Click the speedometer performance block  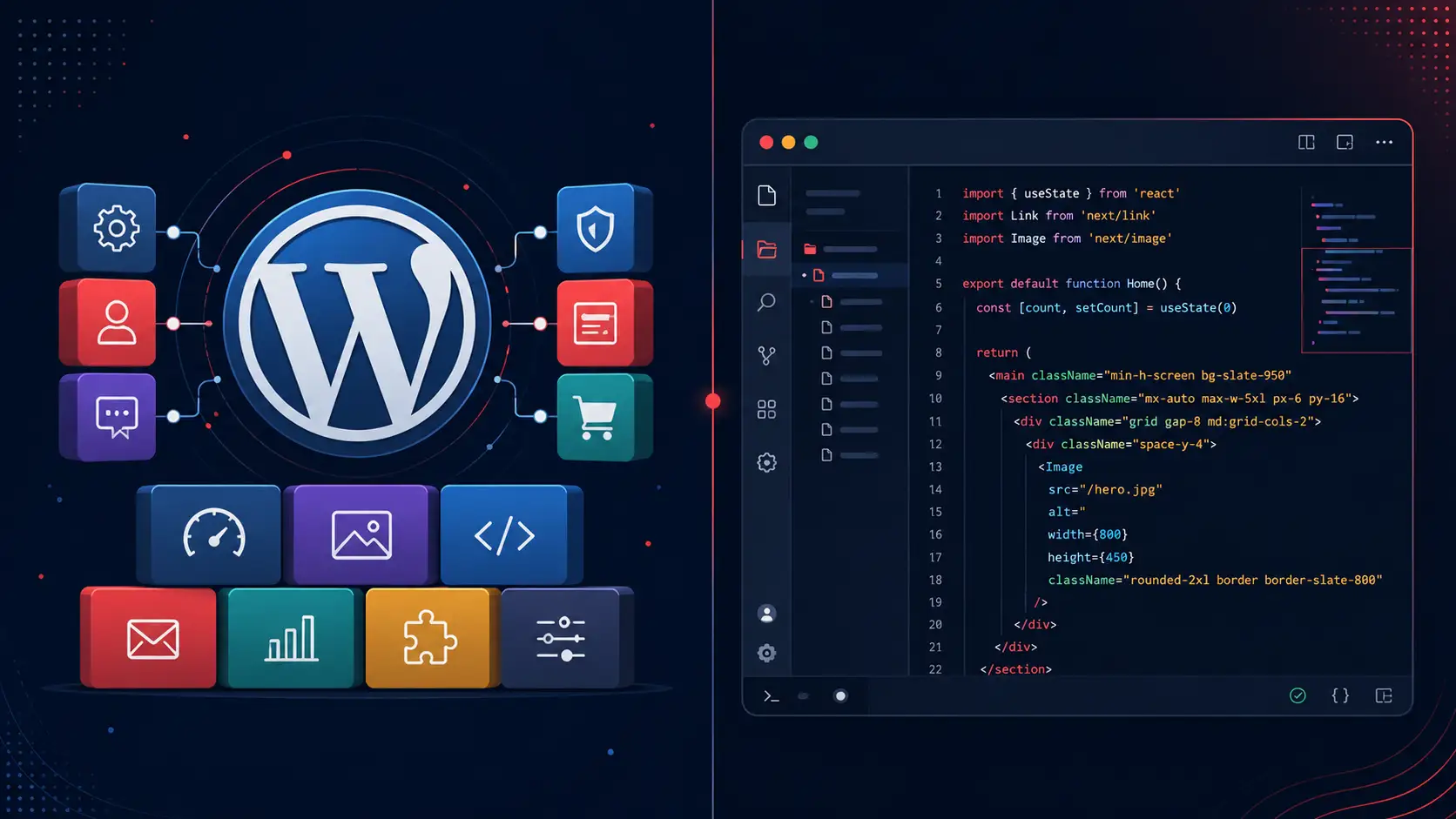pyautogui.click(x=210, y=534)
